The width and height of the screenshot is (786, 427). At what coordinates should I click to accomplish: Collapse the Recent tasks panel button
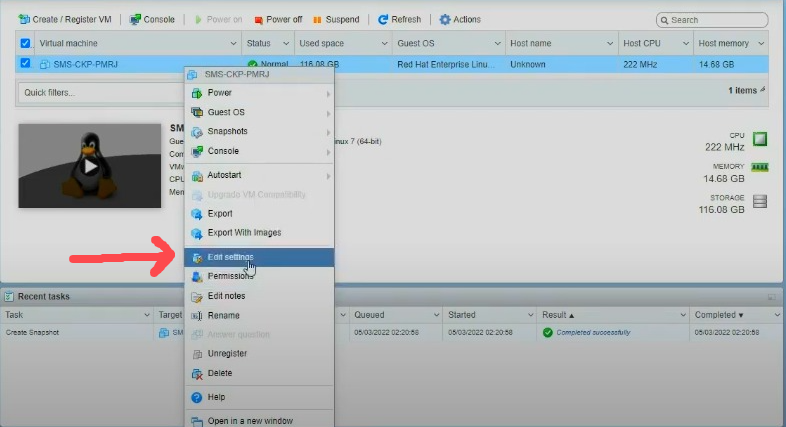tap(771, 297)
